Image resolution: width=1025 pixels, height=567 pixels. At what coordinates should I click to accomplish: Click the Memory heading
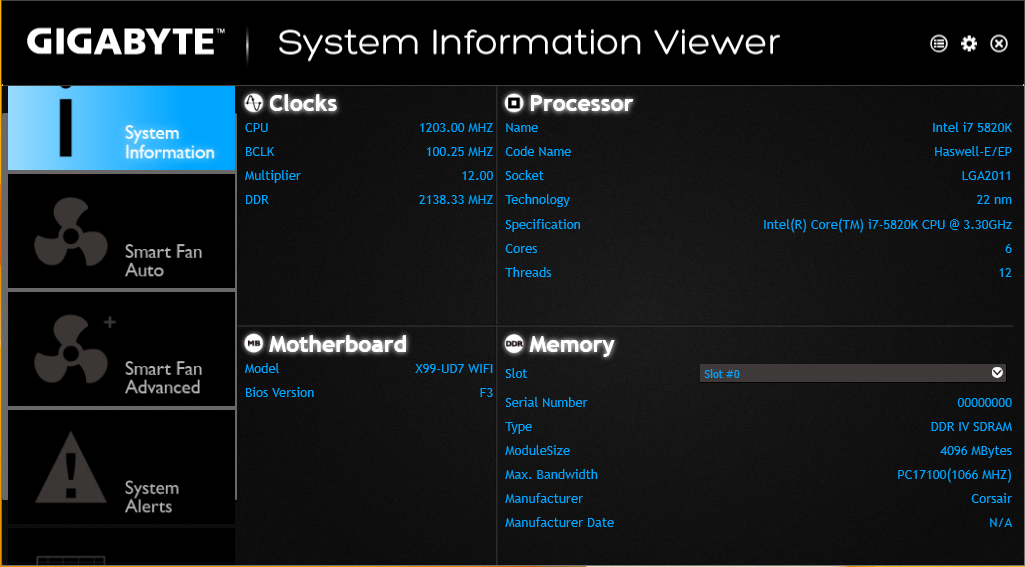point(571,345)
